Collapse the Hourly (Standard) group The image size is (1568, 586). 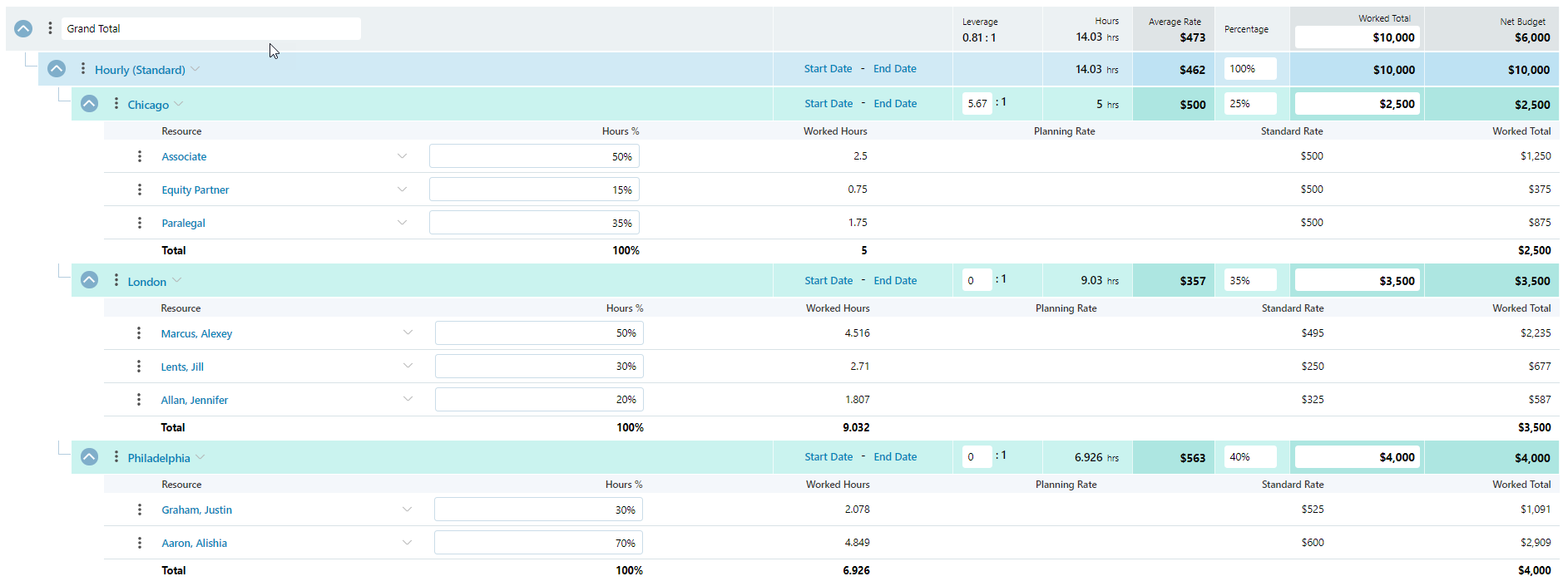point(57,69)
